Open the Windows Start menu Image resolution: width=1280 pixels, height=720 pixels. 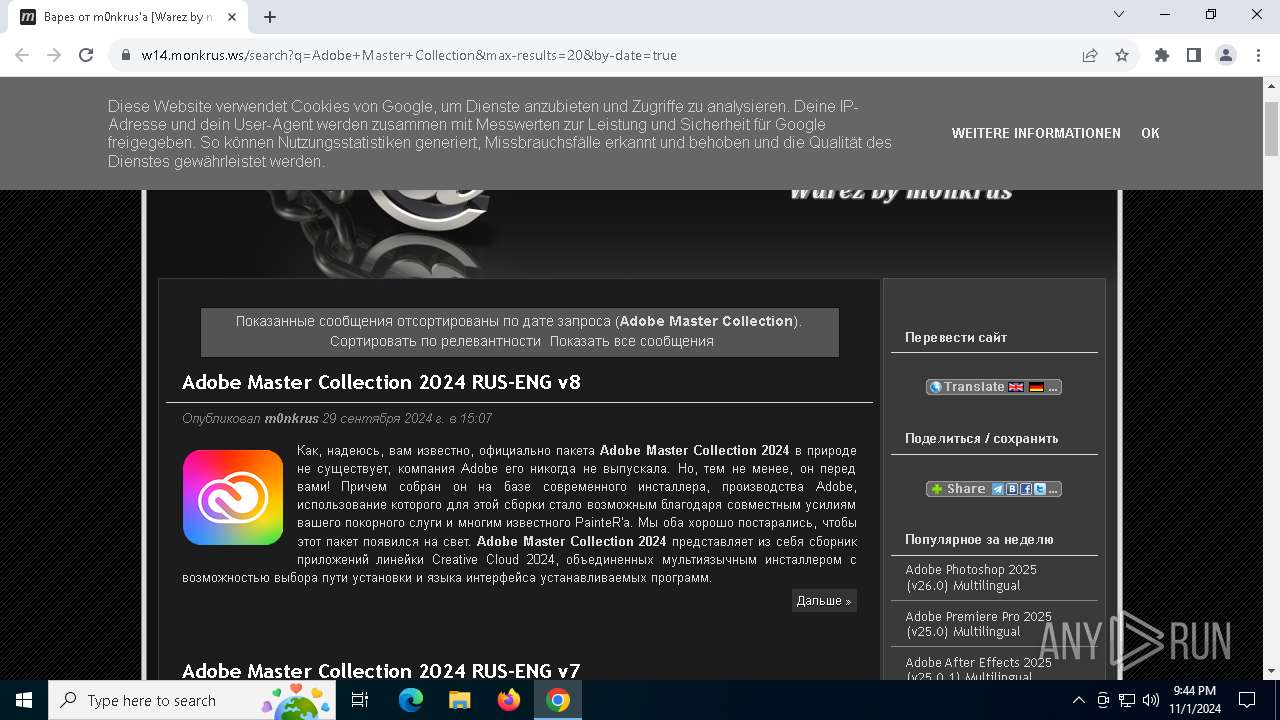pos(24,700)
